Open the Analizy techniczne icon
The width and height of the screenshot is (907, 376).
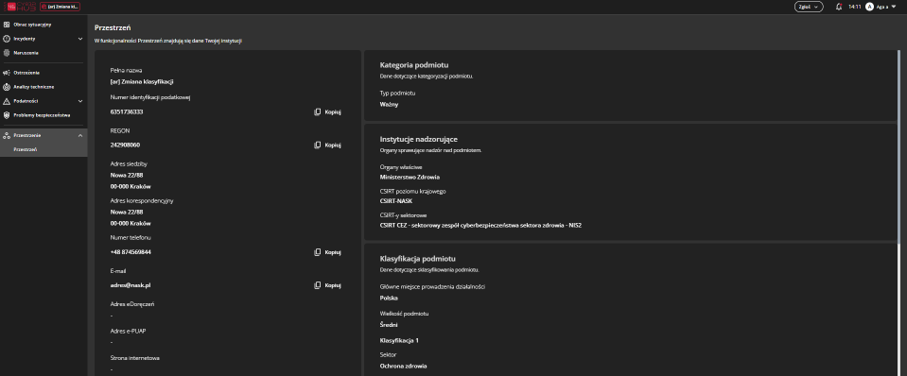7,87
